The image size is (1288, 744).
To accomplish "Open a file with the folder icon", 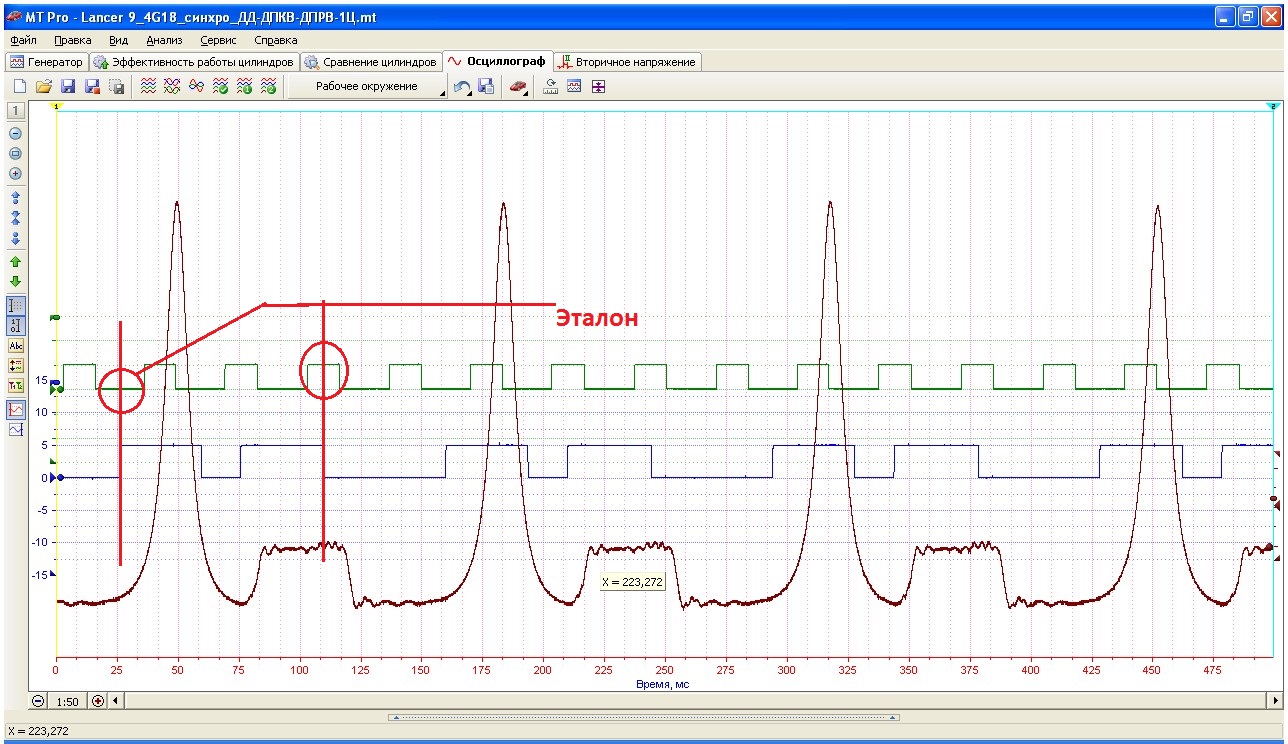I will tap(44, 87).
